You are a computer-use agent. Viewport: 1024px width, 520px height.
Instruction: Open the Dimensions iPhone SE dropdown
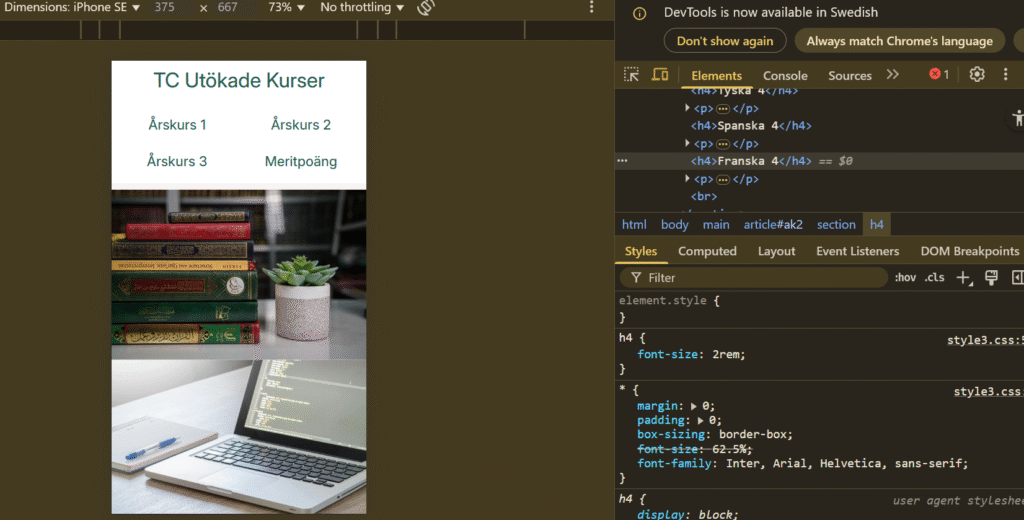(x=72, y=8)
